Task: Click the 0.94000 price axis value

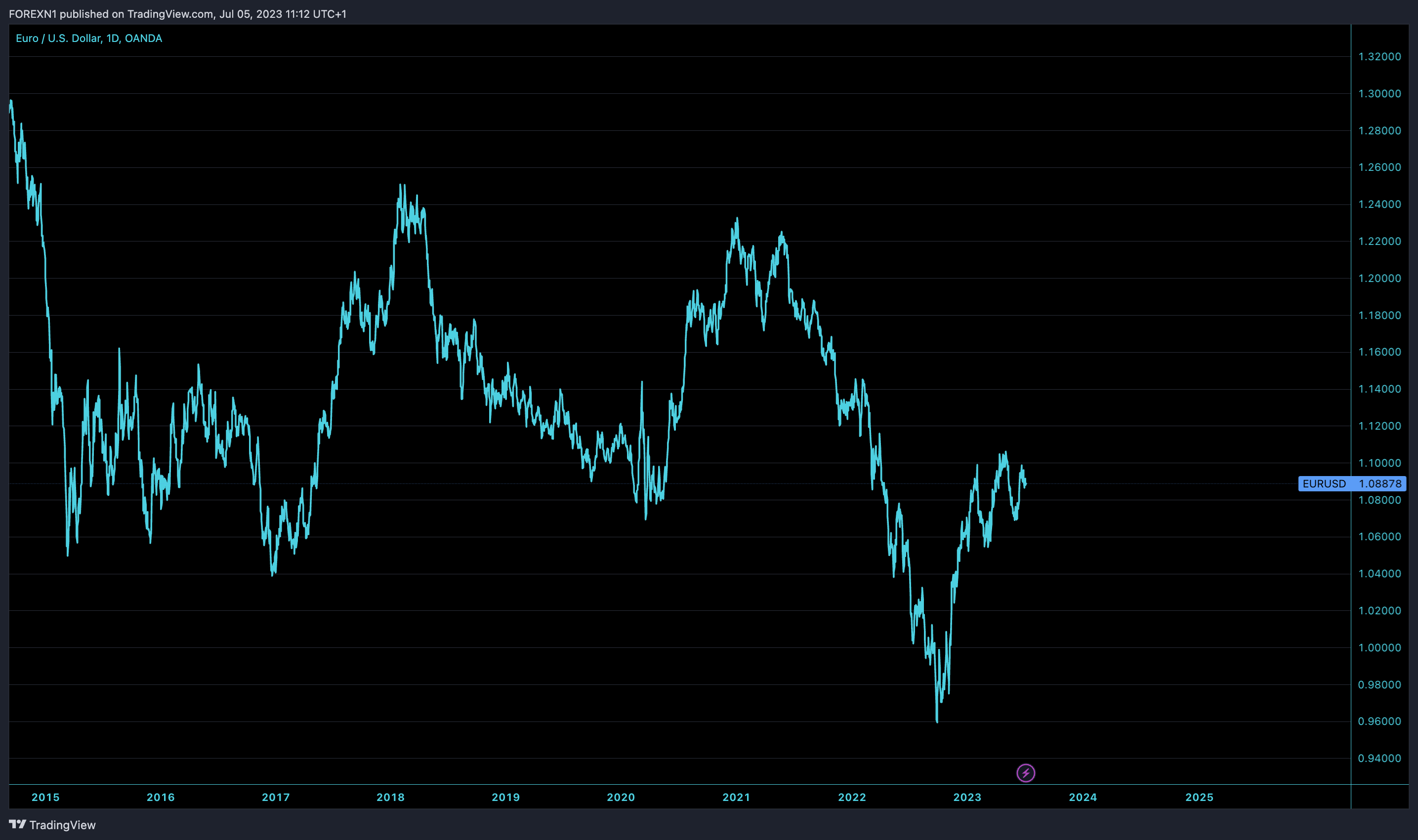Action: 1379,759
